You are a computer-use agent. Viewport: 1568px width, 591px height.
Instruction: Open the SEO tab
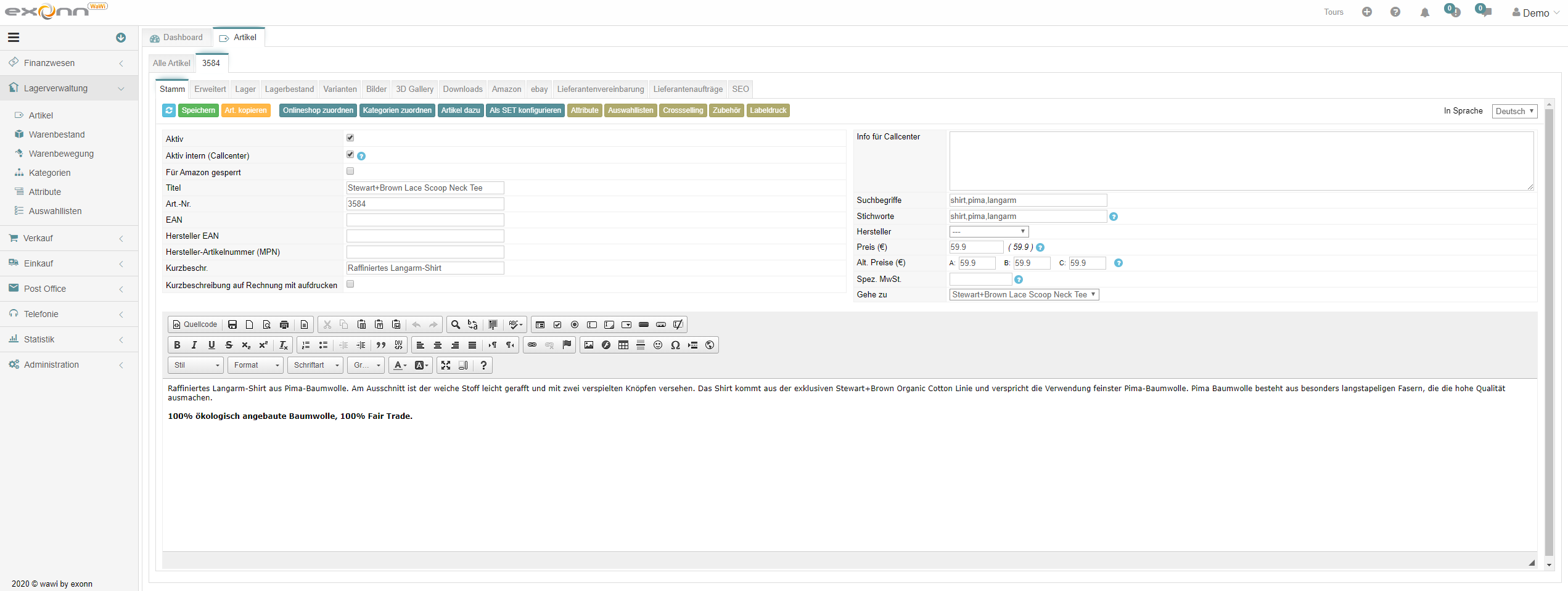coord(740,89)
